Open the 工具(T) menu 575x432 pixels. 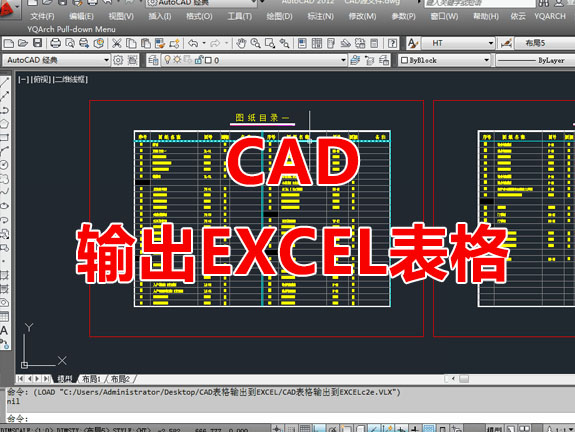click(x=239, y=17)
